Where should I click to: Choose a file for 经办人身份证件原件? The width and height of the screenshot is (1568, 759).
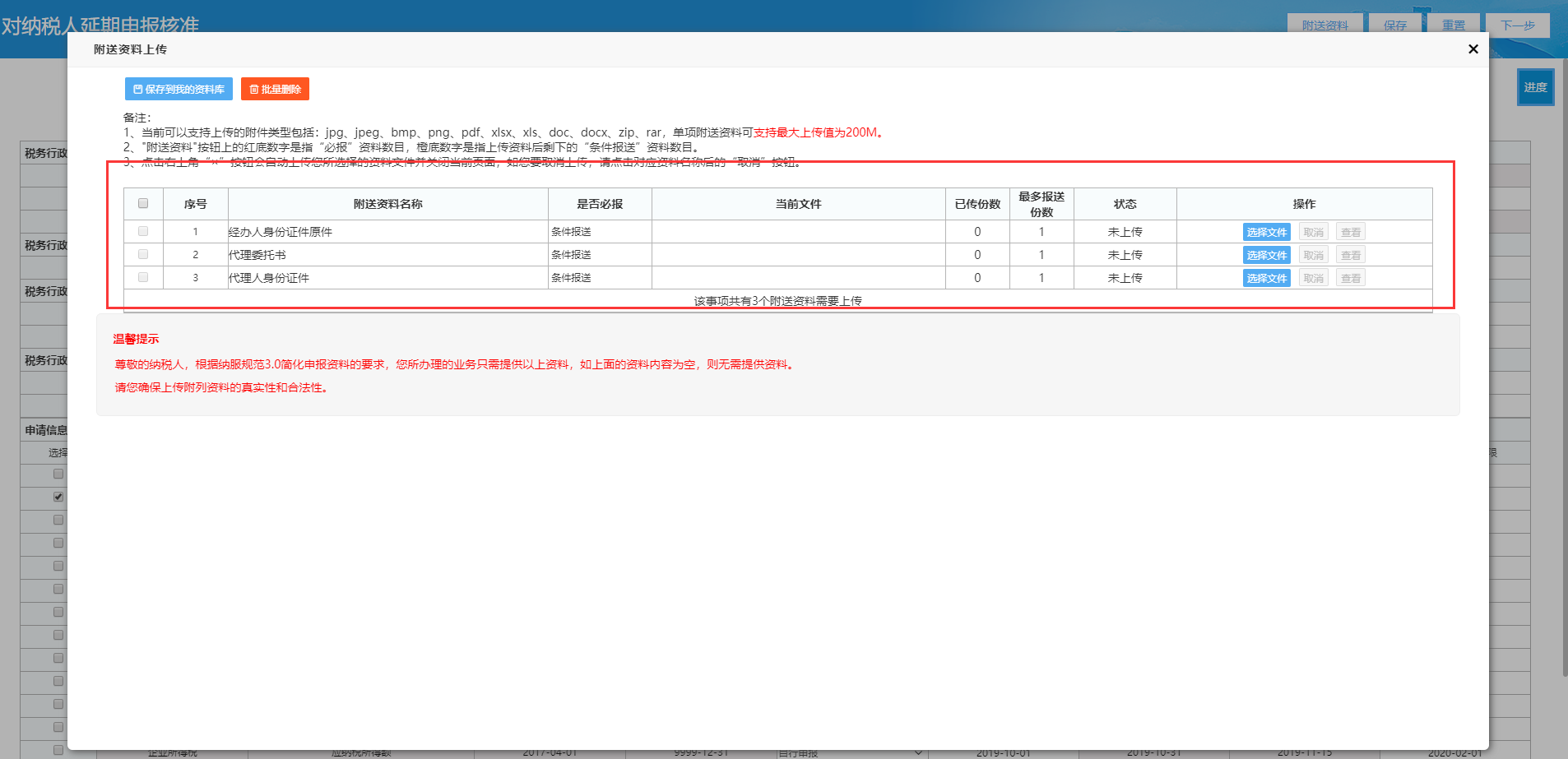1266,232
